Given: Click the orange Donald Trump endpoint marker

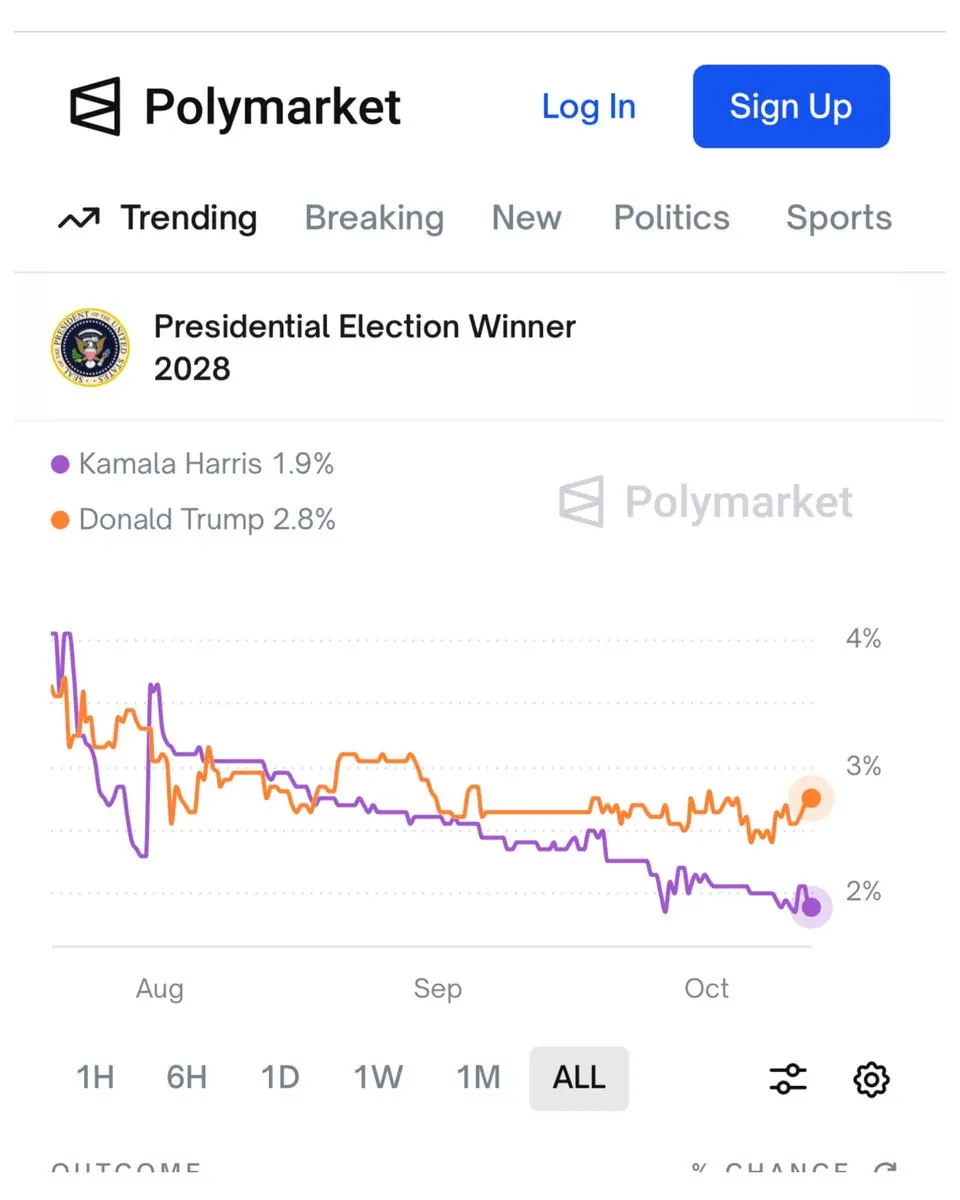Looking at the screenshot, I should [811, 797].
